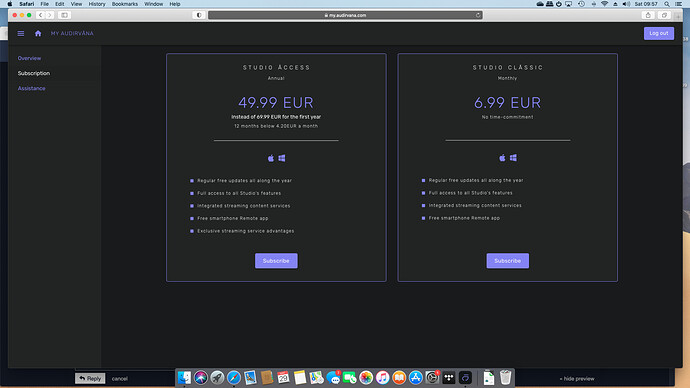Image resolution: width=690 pixels, height=388 pixels.
Task: Open TIDAL app in the Dock
Action: pos(449,377)
